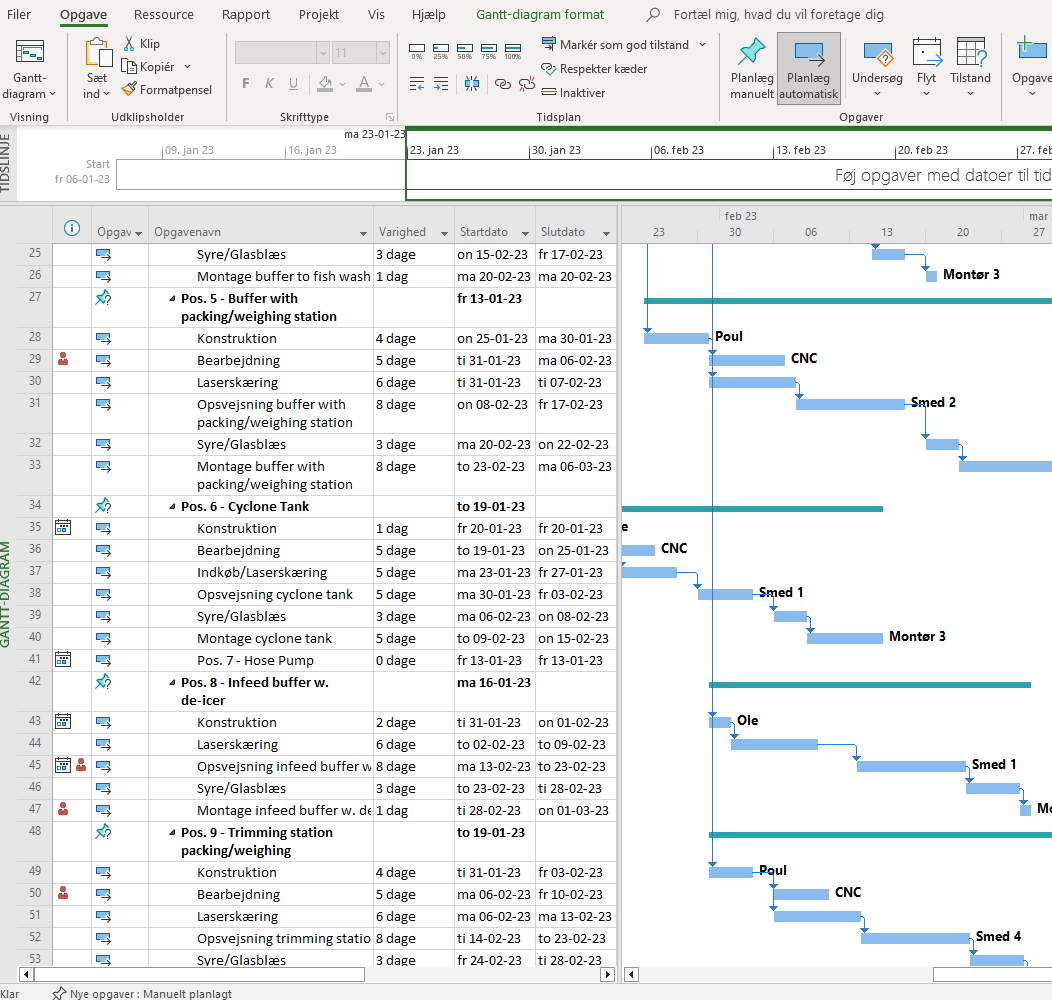The width and height of the screenshot is (1052, 1000).
Task: Collapse the Pos. 6 - Cyclone Tank group
Action: 172,507
